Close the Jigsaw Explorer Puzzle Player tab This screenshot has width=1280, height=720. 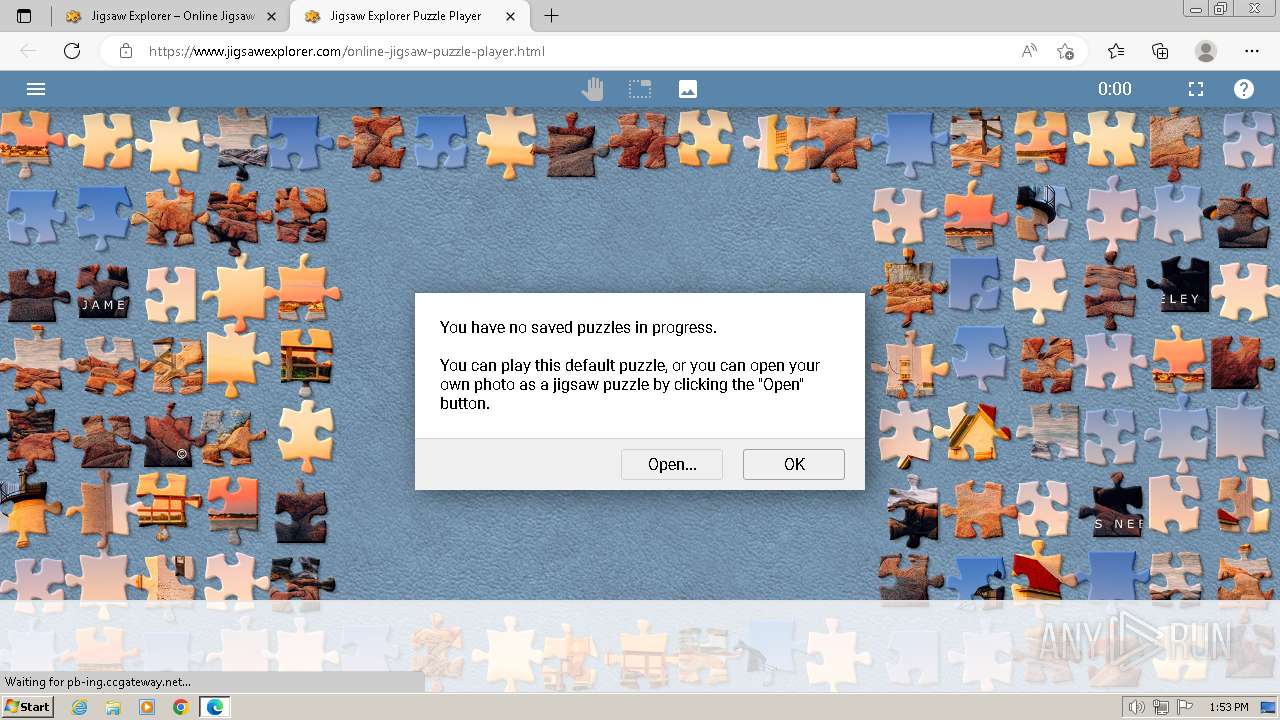tap(512, 16)
